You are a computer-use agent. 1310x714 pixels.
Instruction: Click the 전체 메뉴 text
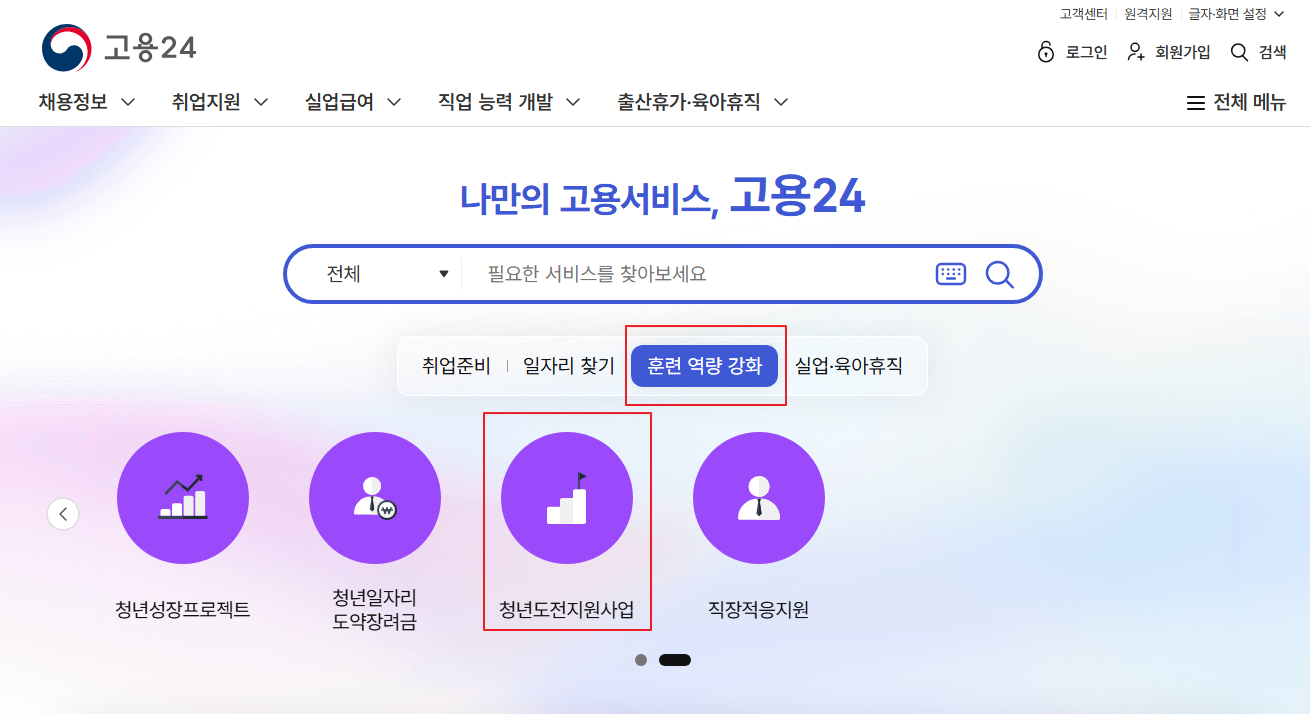click(x=1250, y=103)
